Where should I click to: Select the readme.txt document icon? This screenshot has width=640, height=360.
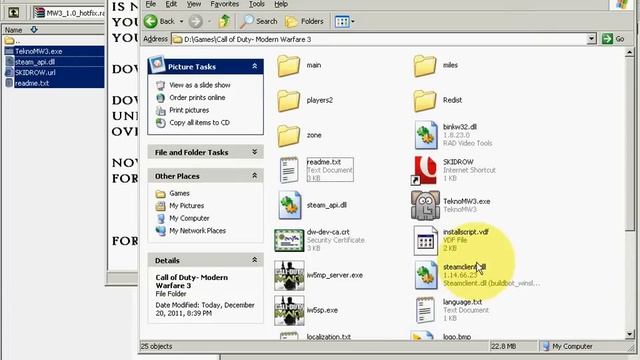[x=289, y=170]
